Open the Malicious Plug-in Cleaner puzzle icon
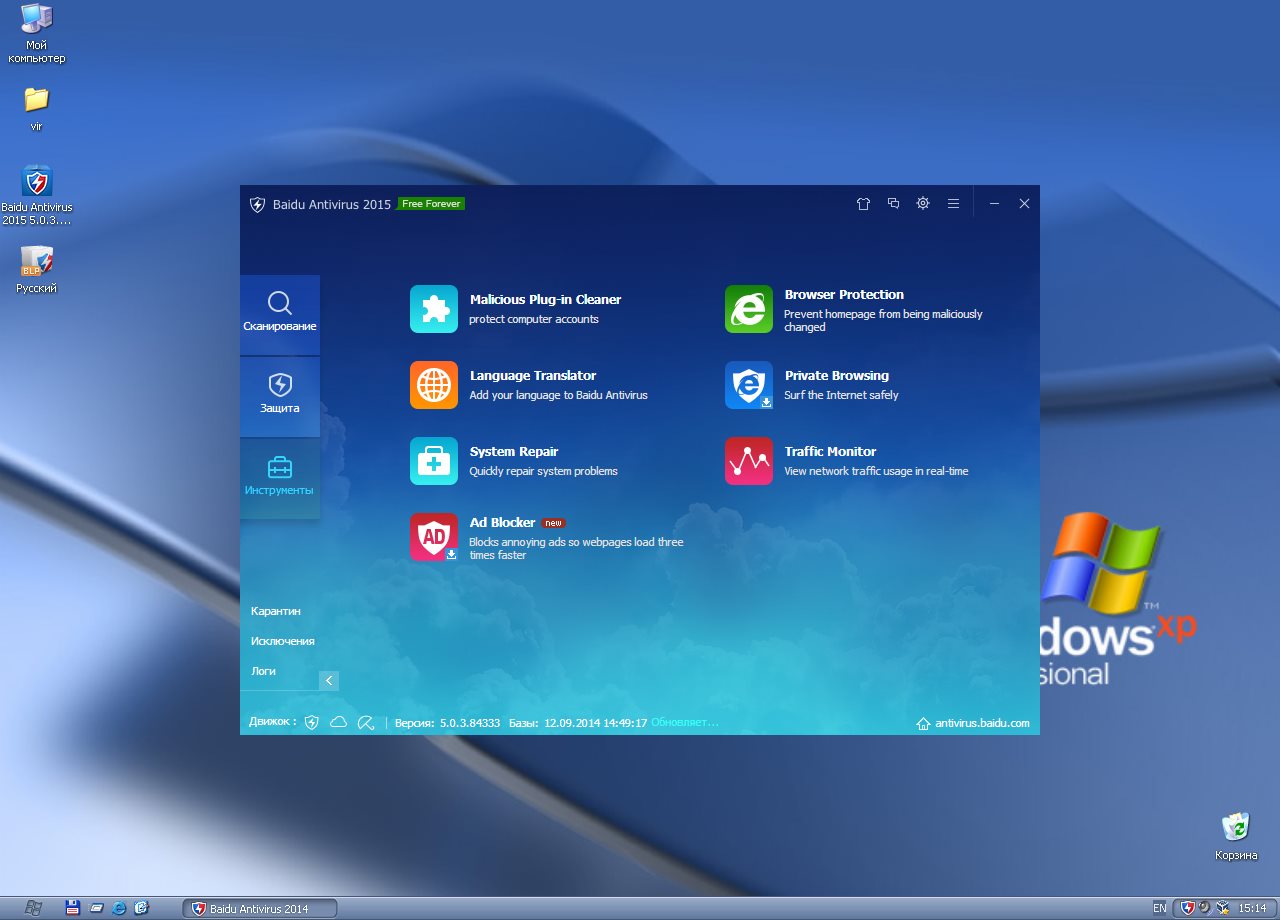 tap(434, 309)
